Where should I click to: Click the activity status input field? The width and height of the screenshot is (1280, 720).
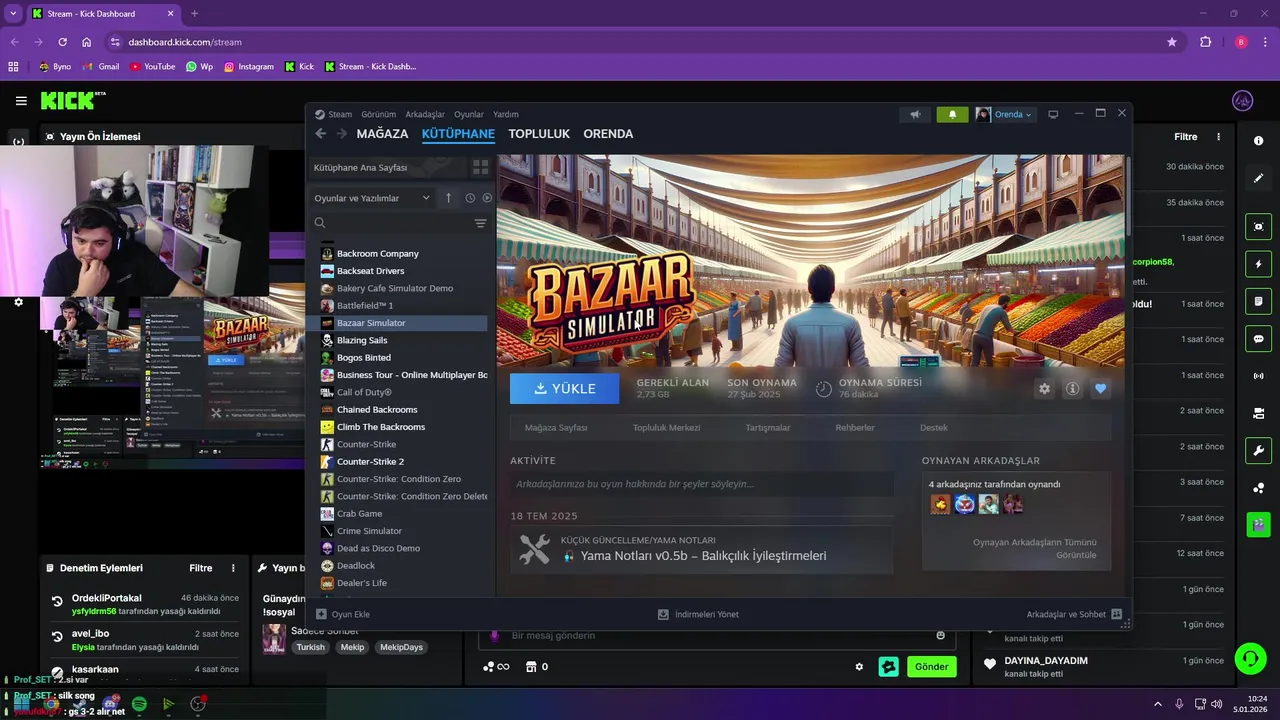pyautogui.click(x=702, y=484)
